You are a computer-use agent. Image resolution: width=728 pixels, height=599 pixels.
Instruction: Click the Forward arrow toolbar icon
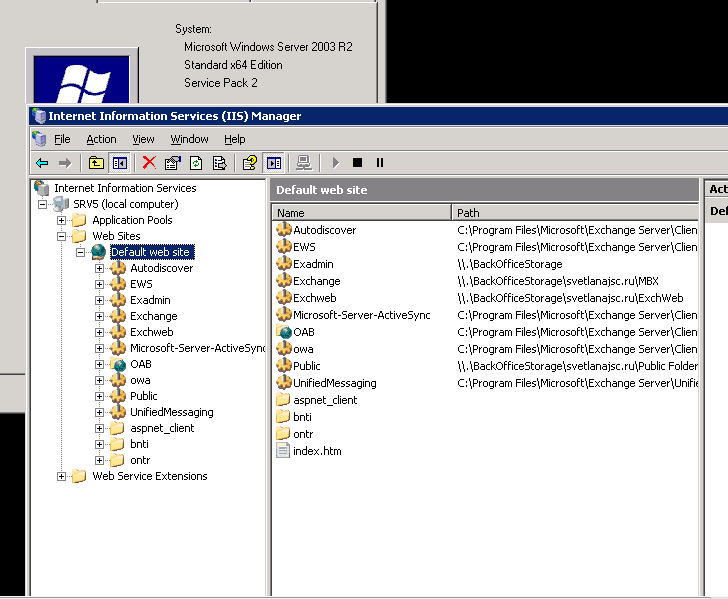tap(65, 163)
